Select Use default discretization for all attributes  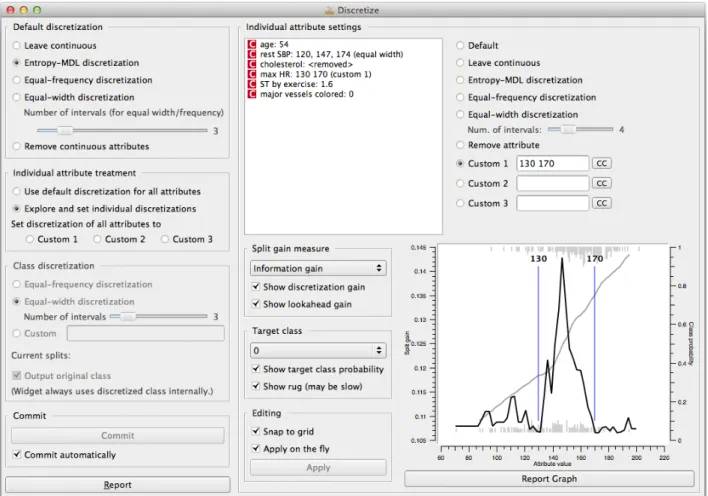17,191
